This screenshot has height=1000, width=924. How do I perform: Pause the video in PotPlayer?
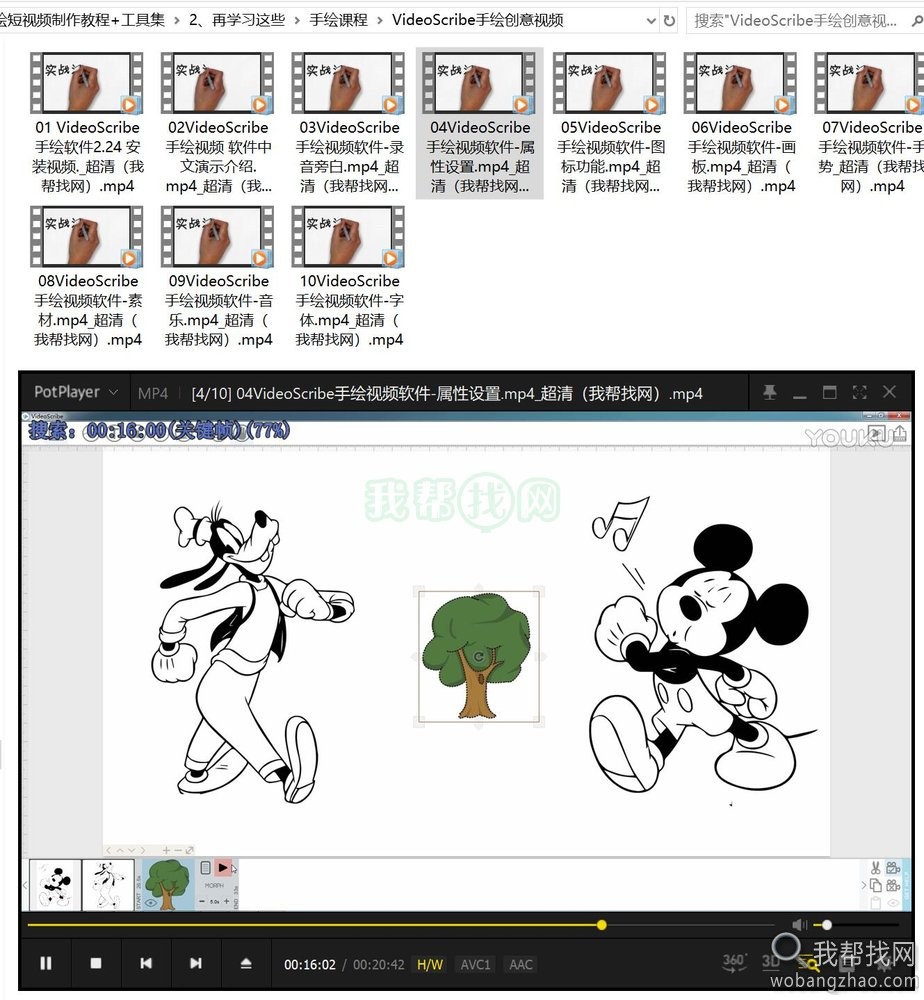pos(46,963)
